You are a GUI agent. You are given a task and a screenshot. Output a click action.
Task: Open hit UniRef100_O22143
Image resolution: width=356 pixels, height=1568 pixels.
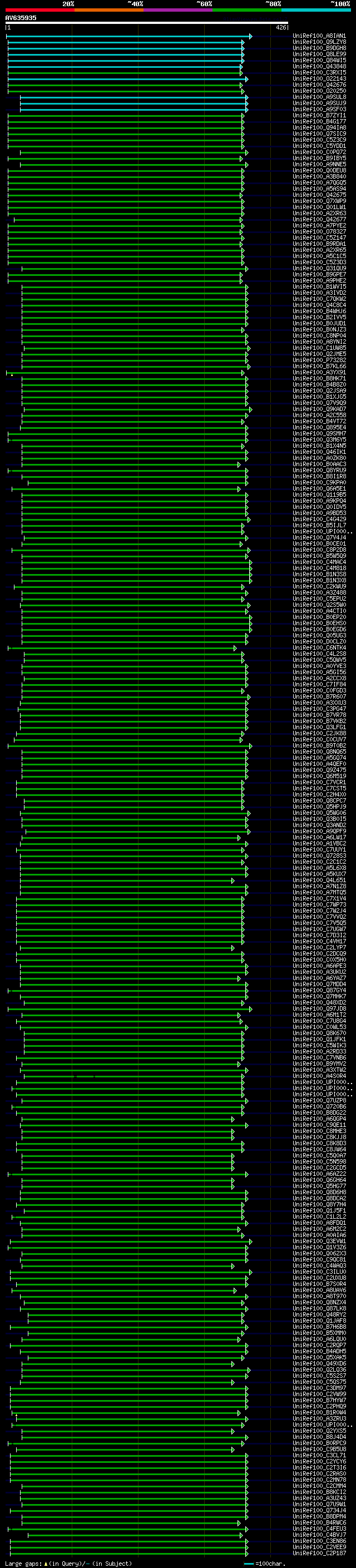pos(319,78)
